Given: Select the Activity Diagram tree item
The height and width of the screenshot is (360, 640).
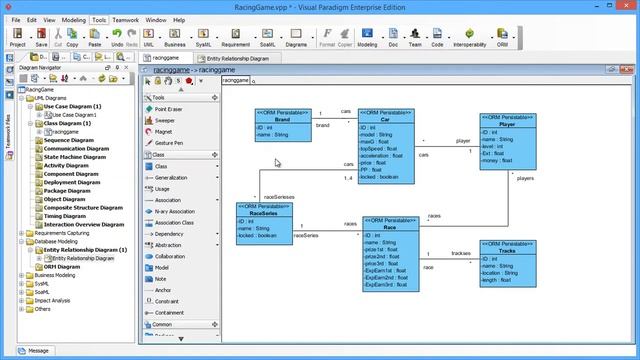Looking at the screenshot, I should click(x=66, y=166).
